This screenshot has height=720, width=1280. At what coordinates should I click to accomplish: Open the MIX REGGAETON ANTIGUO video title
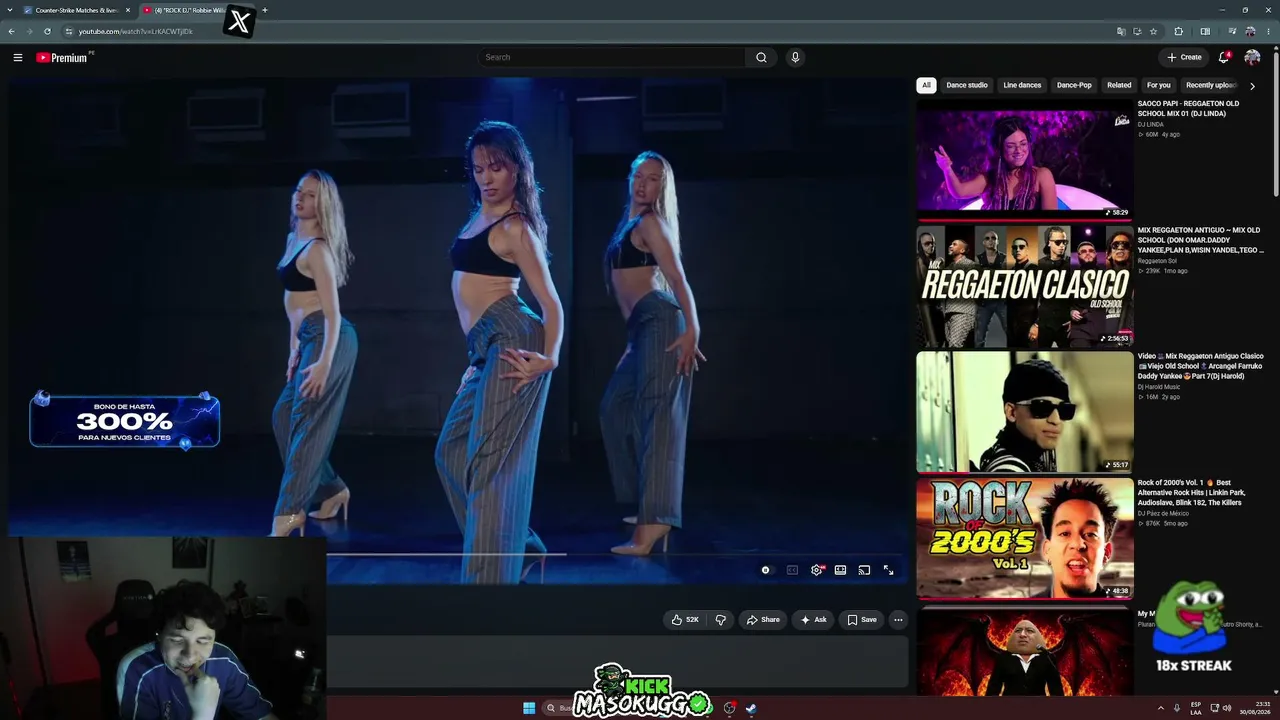(x=1201, y=240)
